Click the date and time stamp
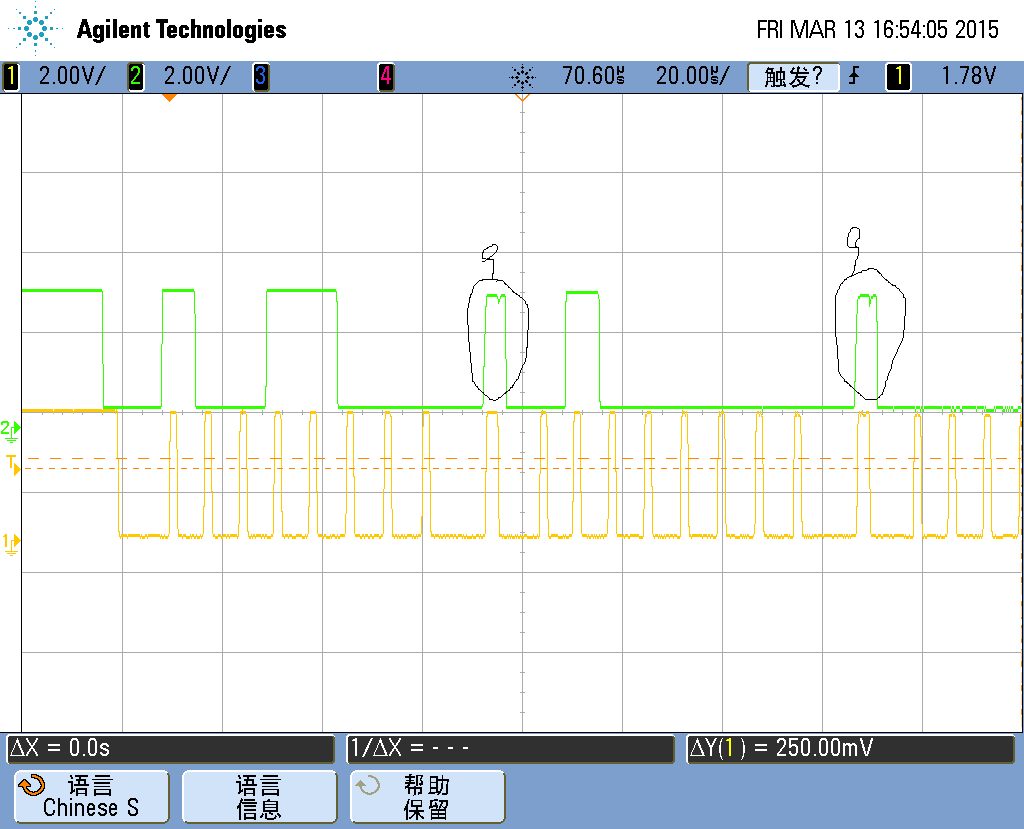 point(877,29)
